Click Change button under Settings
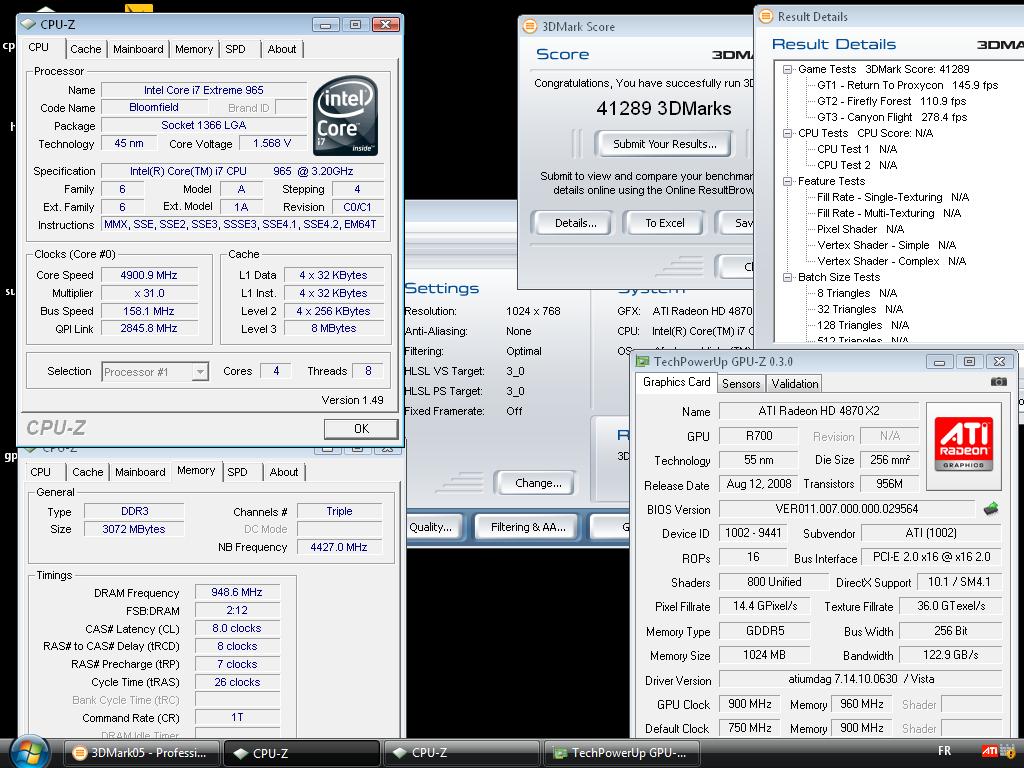This screenshot has width=1024, height=768. click(x=537, y=483)
